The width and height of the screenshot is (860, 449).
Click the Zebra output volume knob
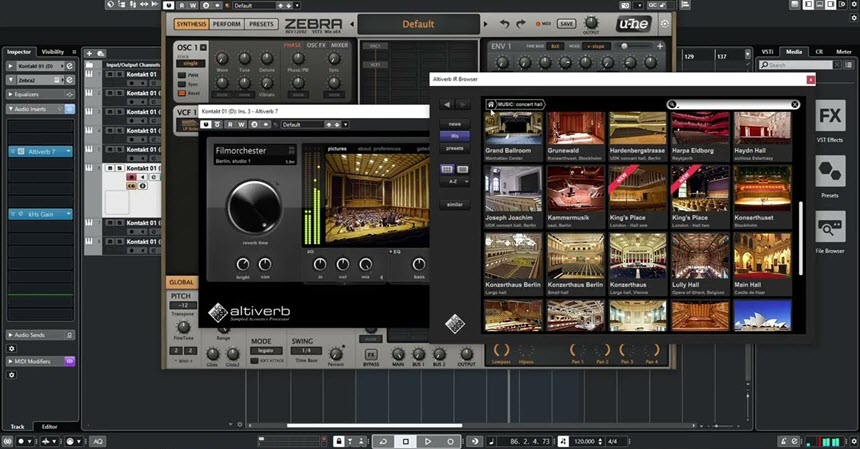591,22
